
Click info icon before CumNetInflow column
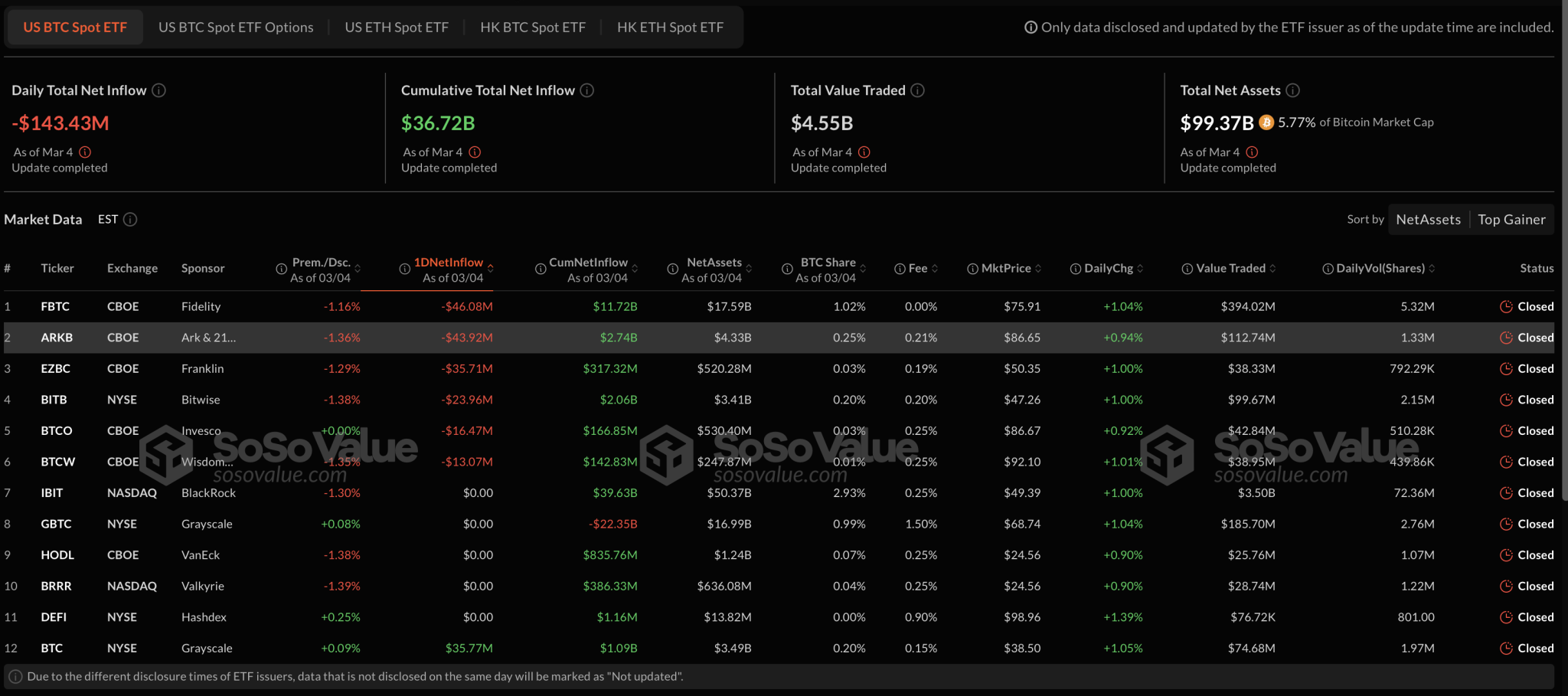(541, 269)
